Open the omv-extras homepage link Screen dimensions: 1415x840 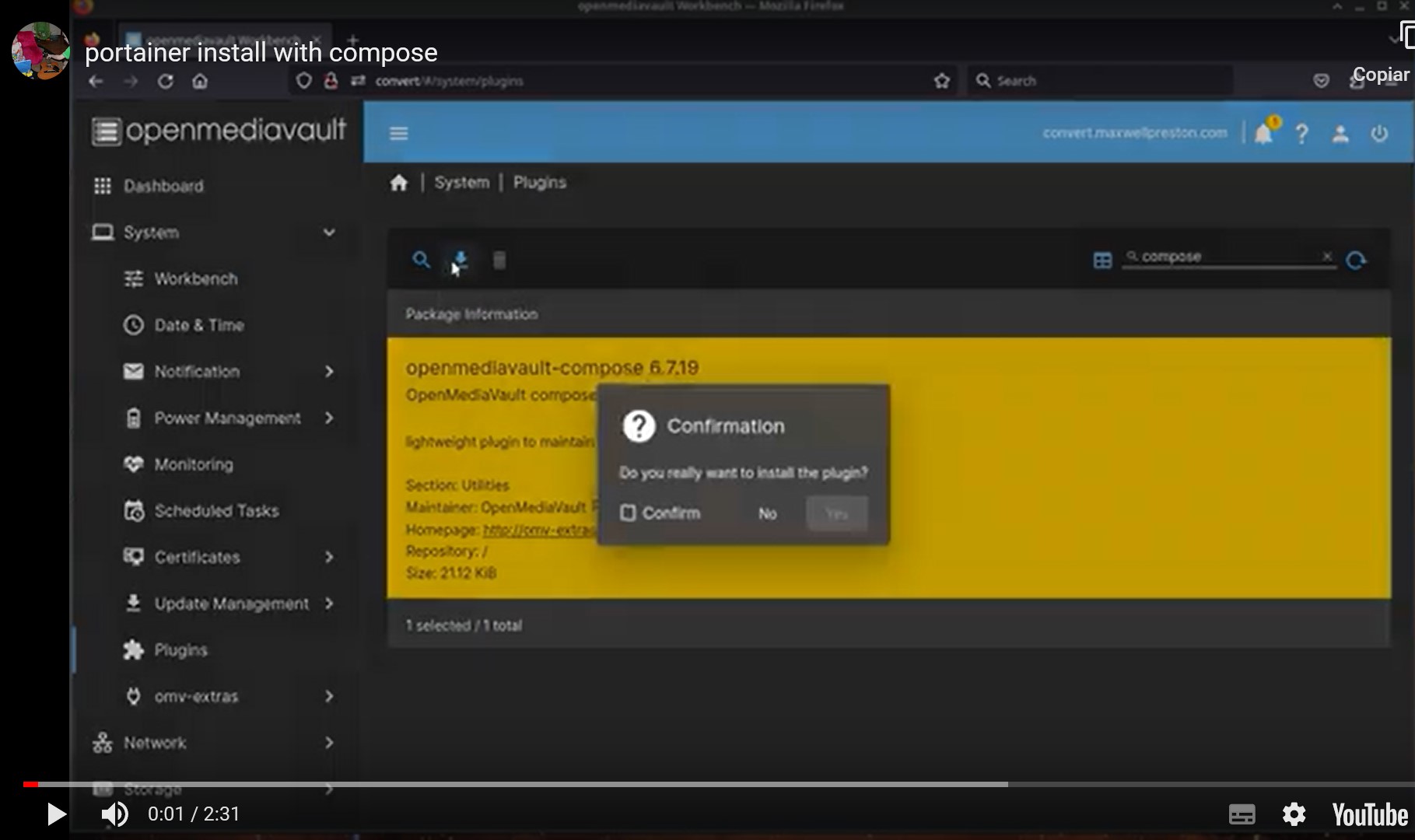coord(538,530)
